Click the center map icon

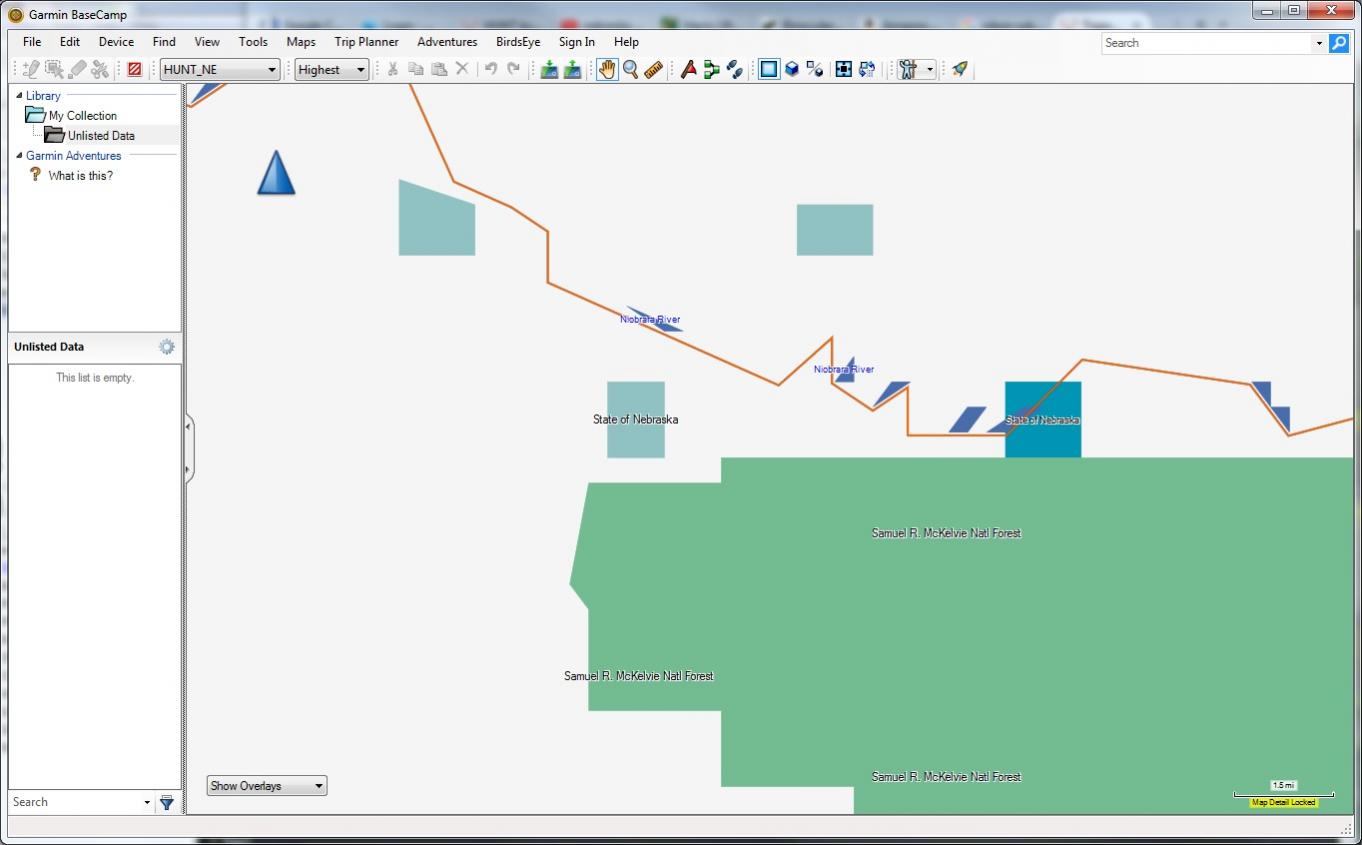(844, 69)
